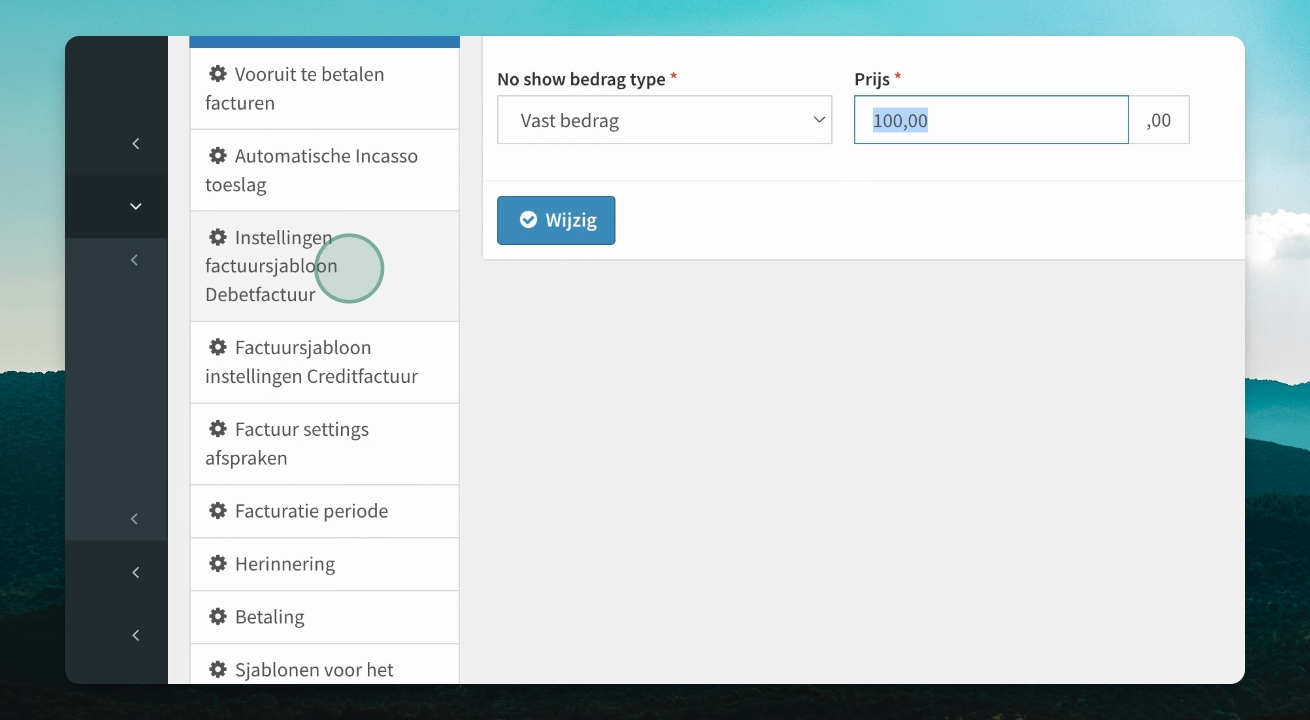Click gear icon beside Herinnering

point(217,564)
